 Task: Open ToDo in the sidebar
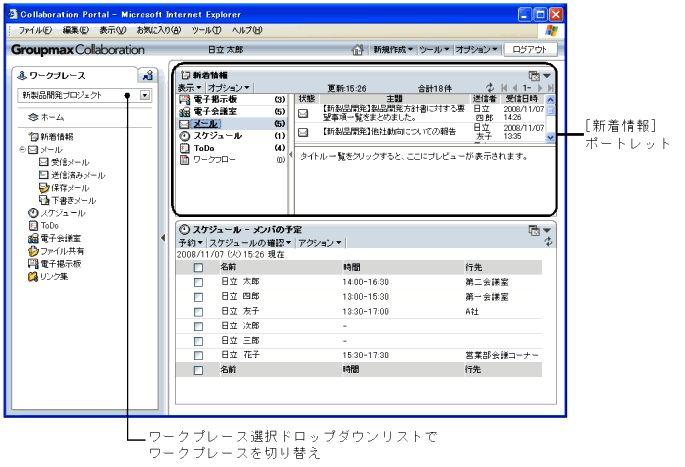(x=44, y=225)
